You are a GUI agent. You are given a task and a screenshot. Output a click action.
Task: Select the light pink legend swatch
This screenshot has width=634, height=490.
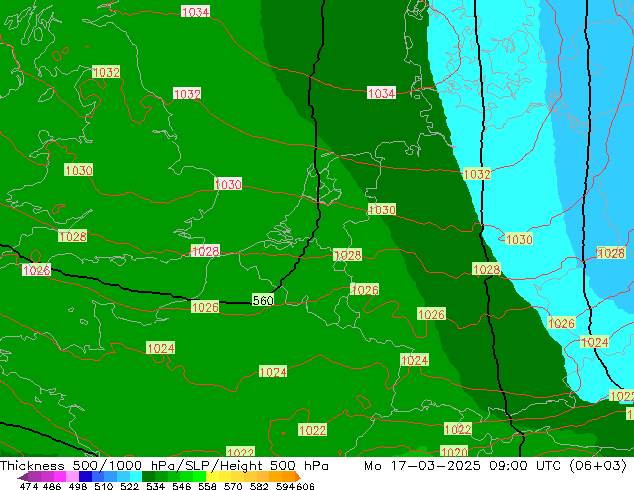pos(72,477)
